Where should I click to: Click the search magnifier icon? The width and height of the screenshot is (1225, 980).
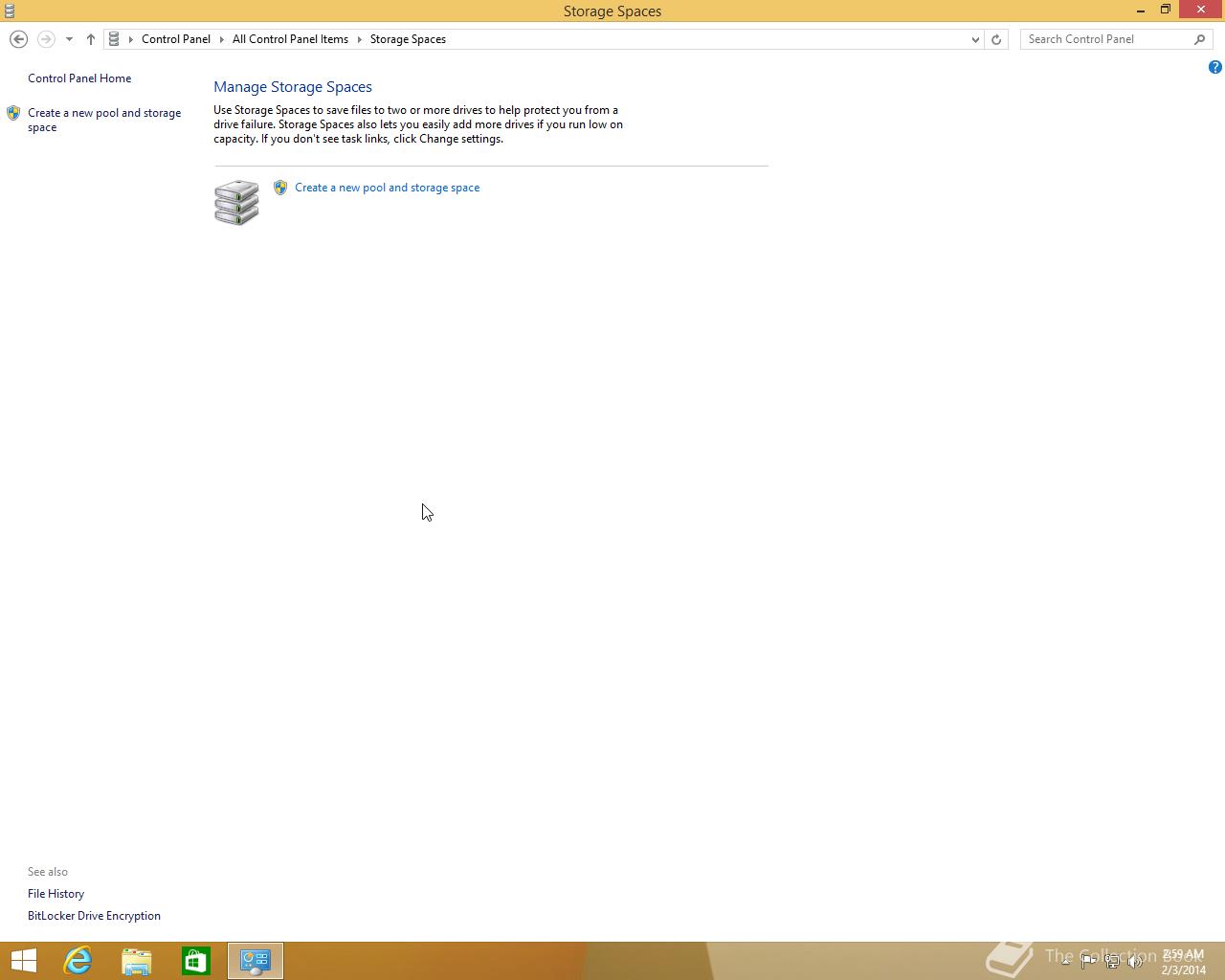1200,39
